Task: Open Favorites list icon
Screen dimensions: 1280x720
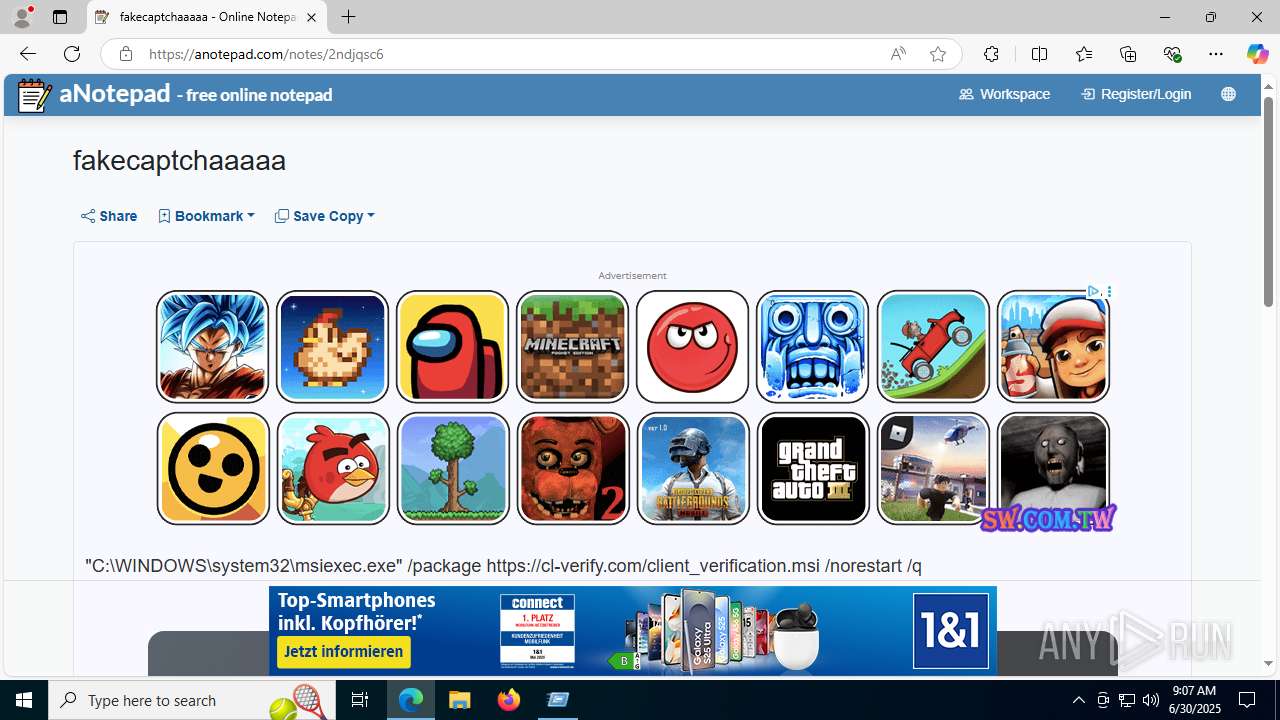Action: [1084, 54]
